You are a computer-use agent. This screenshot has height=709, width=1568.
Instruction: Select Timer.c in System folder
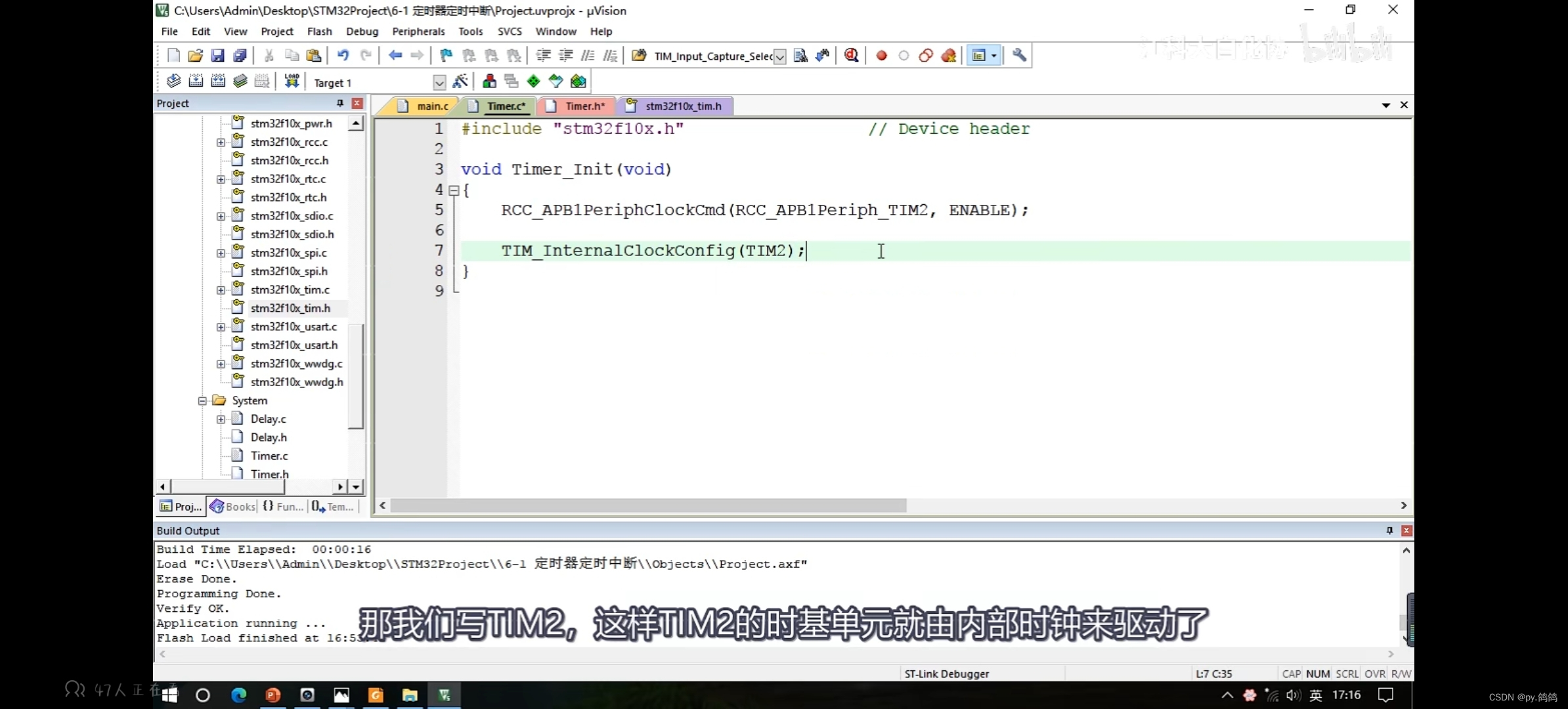269,456
